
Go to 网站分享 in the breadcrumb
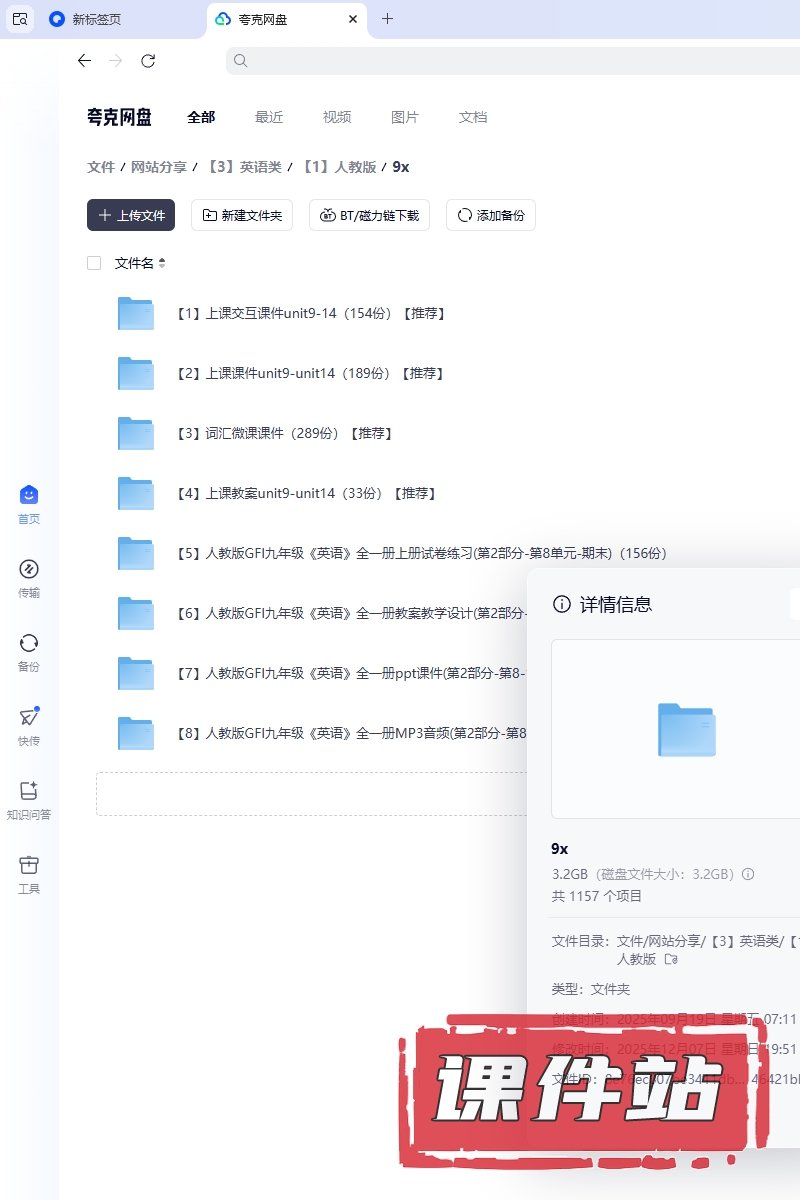coord(159,167)
